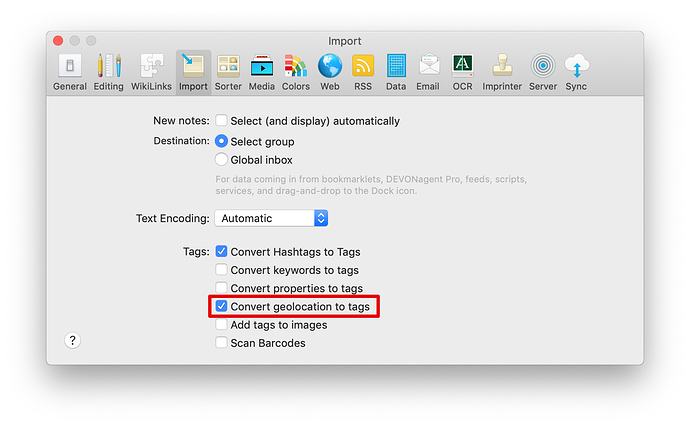Open the Editing preferences pane
This screenshot has width=690, height=426.
tap(109, 72)
